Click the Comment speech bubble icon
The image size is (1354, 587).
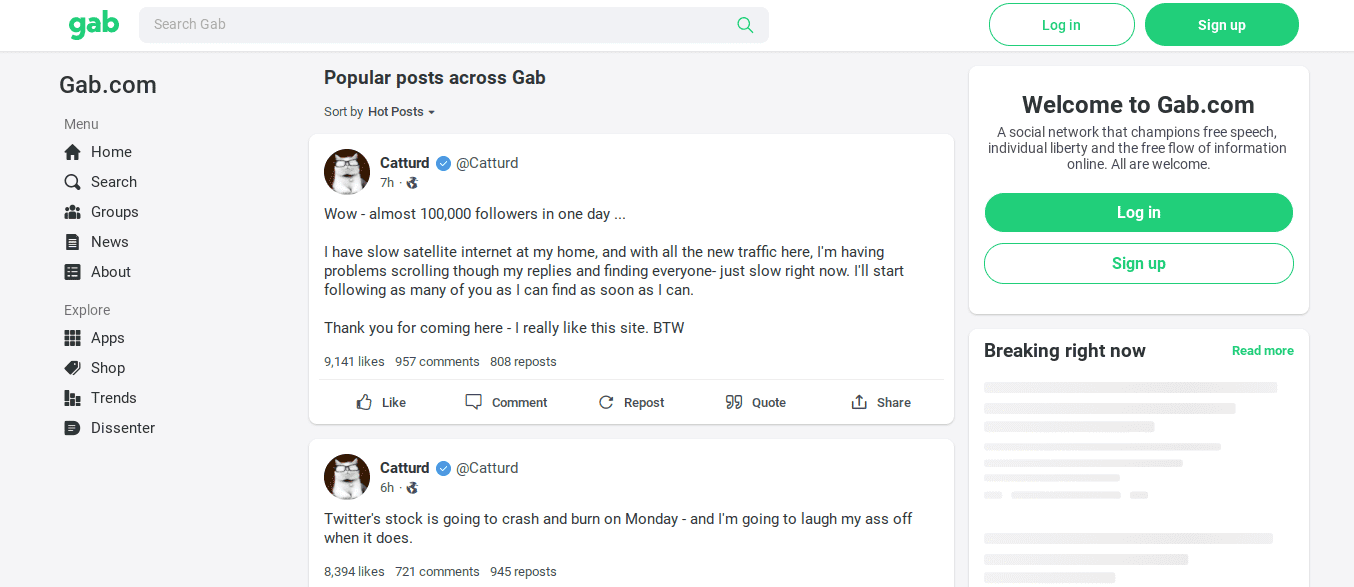point(474,402)
